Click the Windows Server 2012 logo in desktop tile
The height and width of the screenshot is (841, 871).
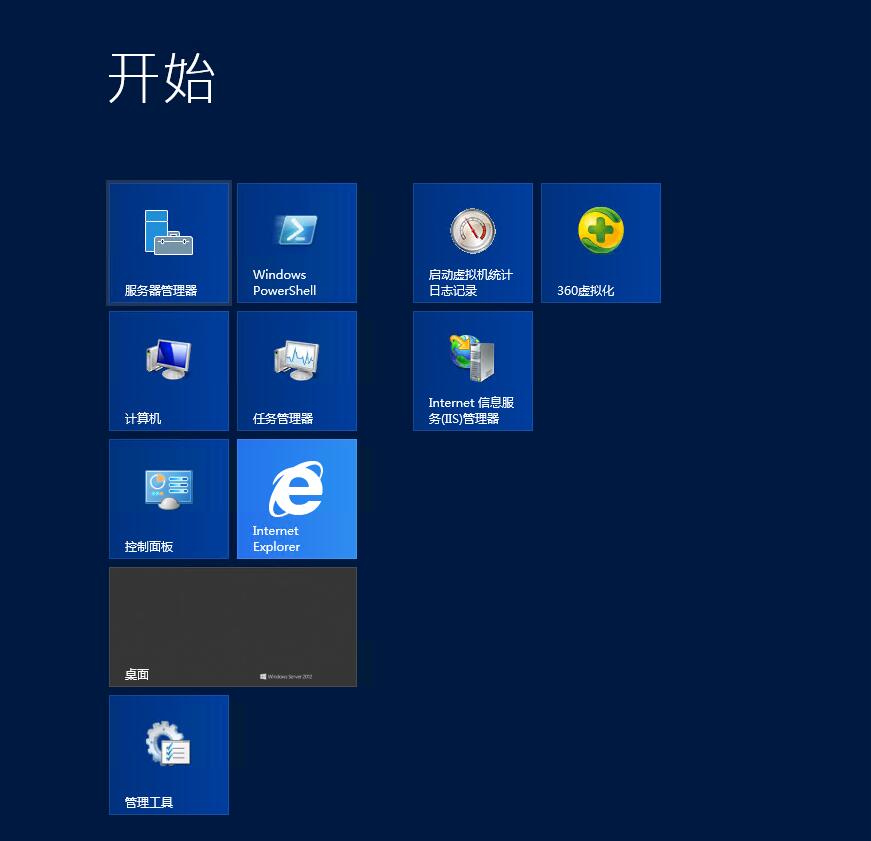tap(286, 676)
